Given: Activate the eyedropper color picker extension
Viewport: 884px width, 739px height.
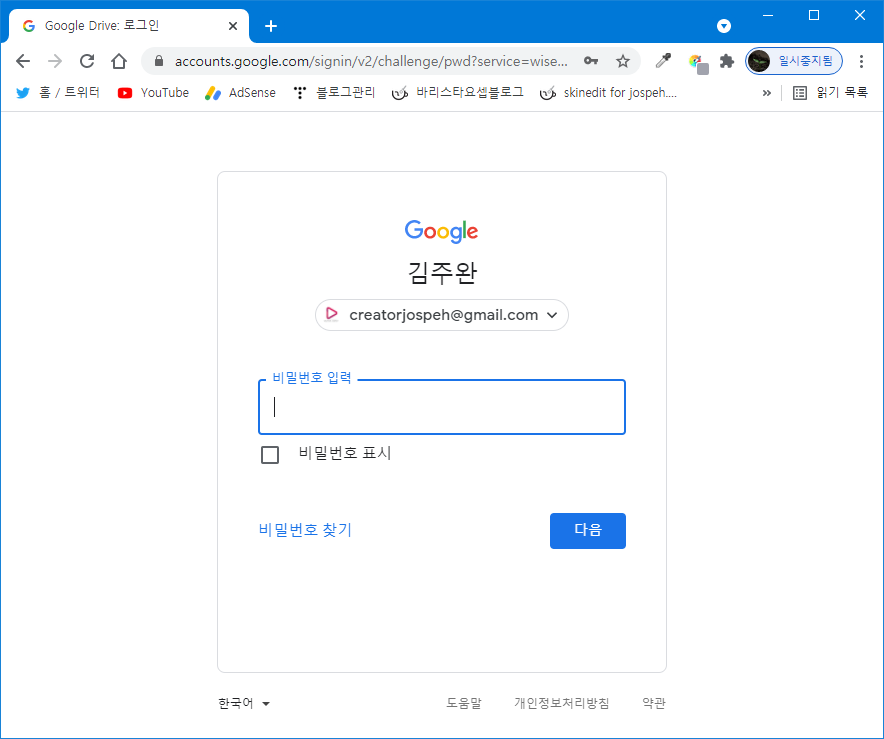Looking at the screenshot, I should (x=663, y=61).
